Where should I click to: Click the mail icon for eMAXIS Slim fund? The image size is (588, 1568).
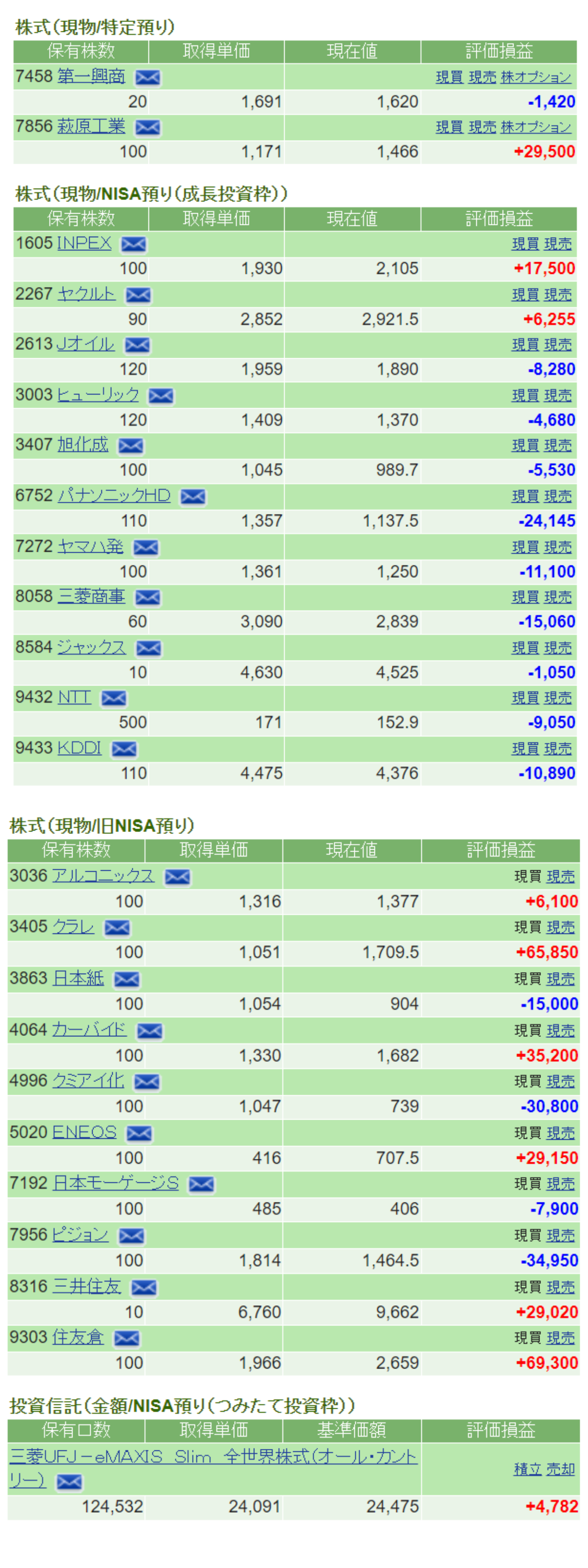coord(69,1482)
